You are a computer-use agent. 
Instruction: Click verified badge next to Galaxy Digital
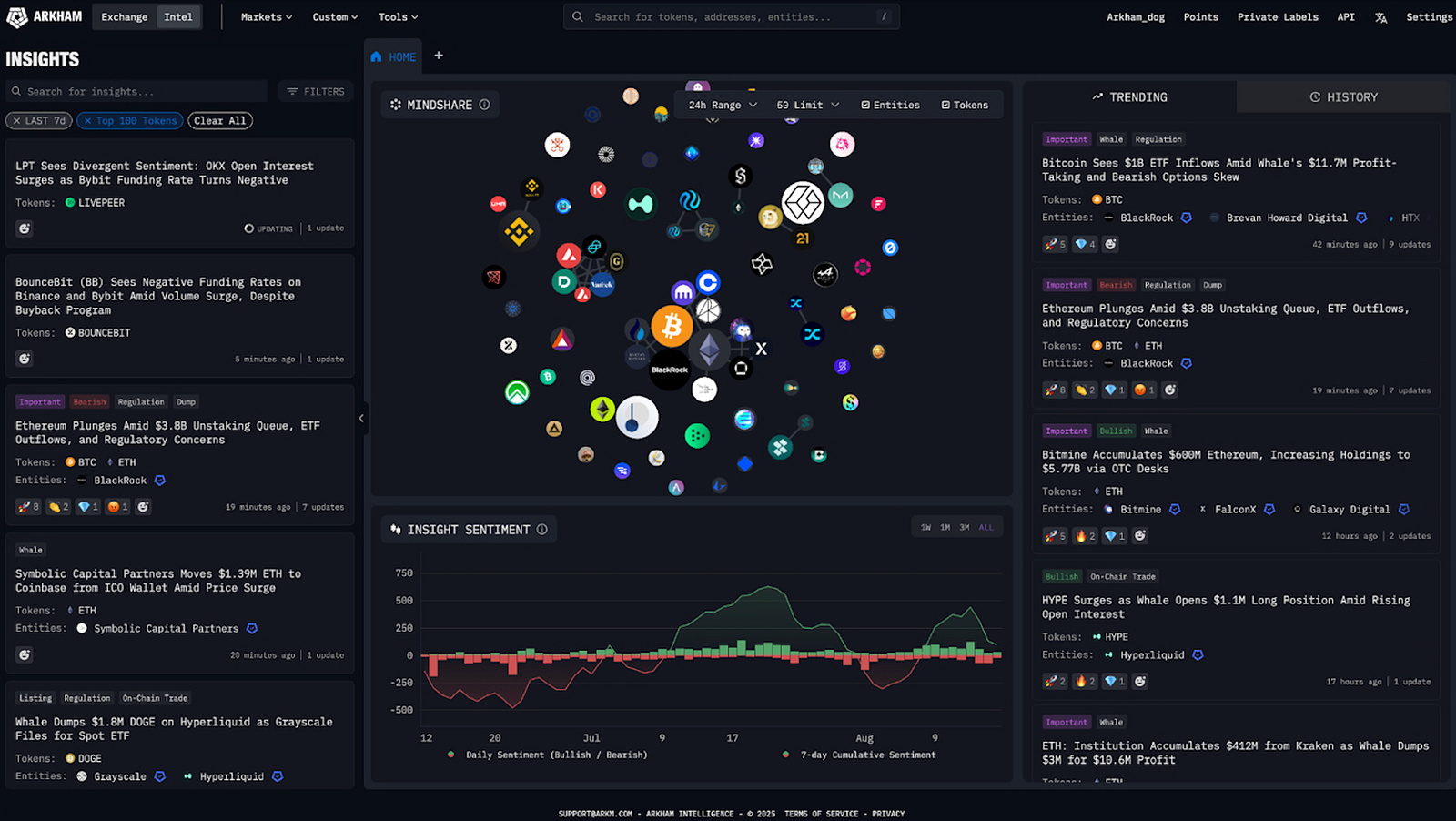coord(1404,510)
